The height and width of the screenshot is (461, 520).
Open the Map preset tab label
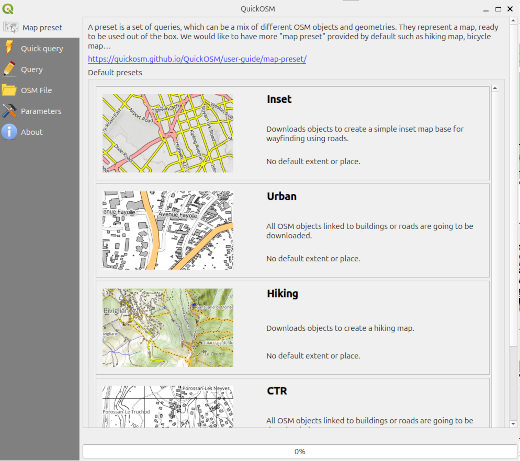click(42, 28)
